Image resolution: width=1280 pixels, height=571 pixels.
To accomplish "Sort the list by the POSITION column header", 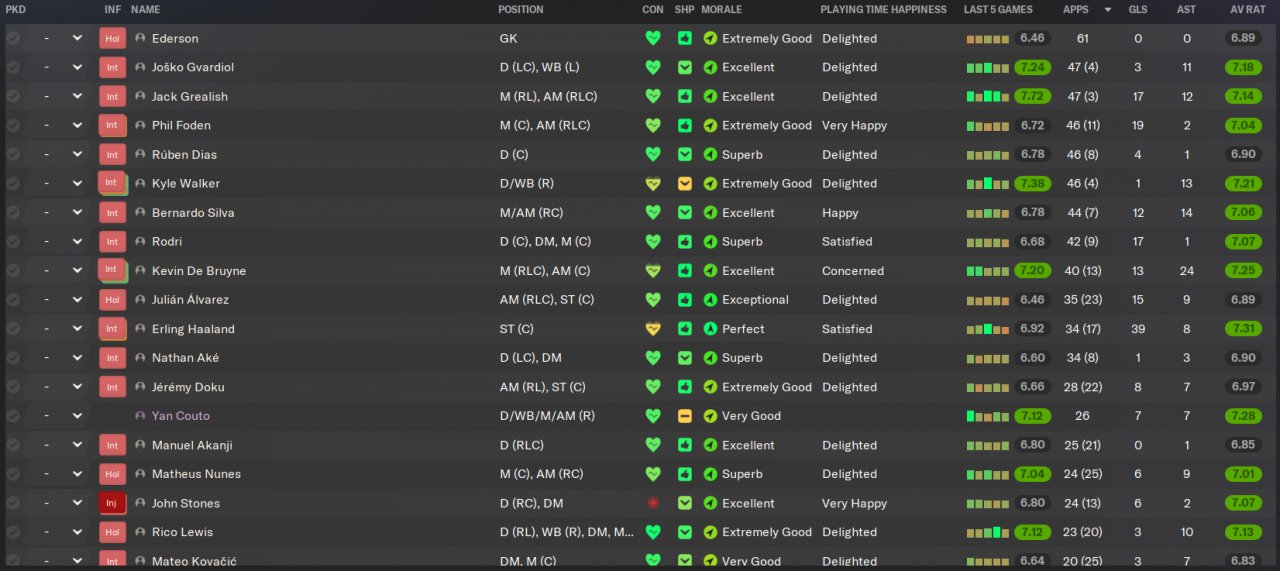I will pyautogui.click(x=521, y=10).
